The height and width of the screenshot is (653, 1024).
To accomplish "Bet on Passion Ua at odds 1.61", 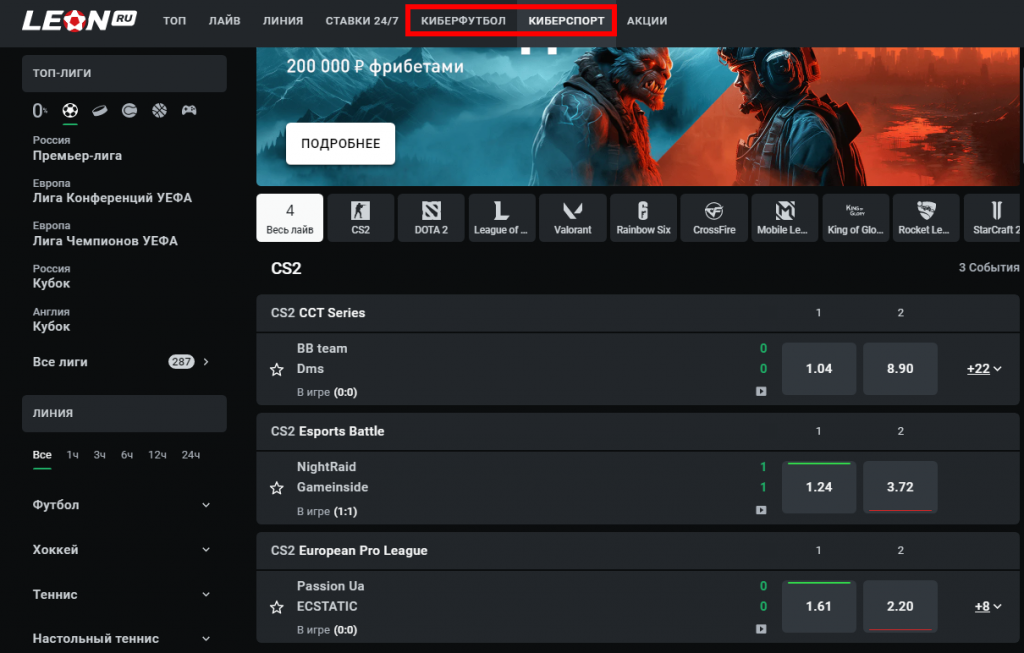I will click(x=819, y=607).
